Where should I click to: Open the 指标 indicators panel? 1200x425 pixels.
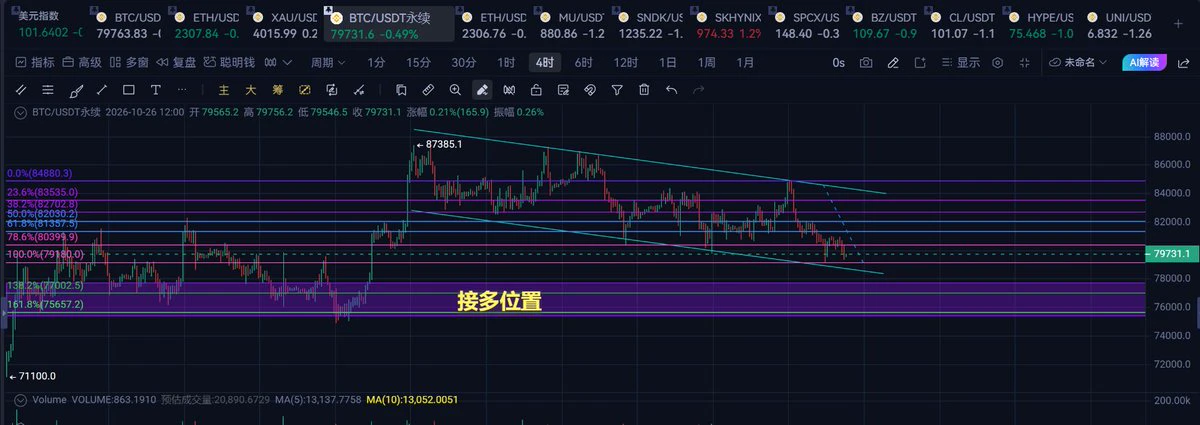[x=35, y=62]
